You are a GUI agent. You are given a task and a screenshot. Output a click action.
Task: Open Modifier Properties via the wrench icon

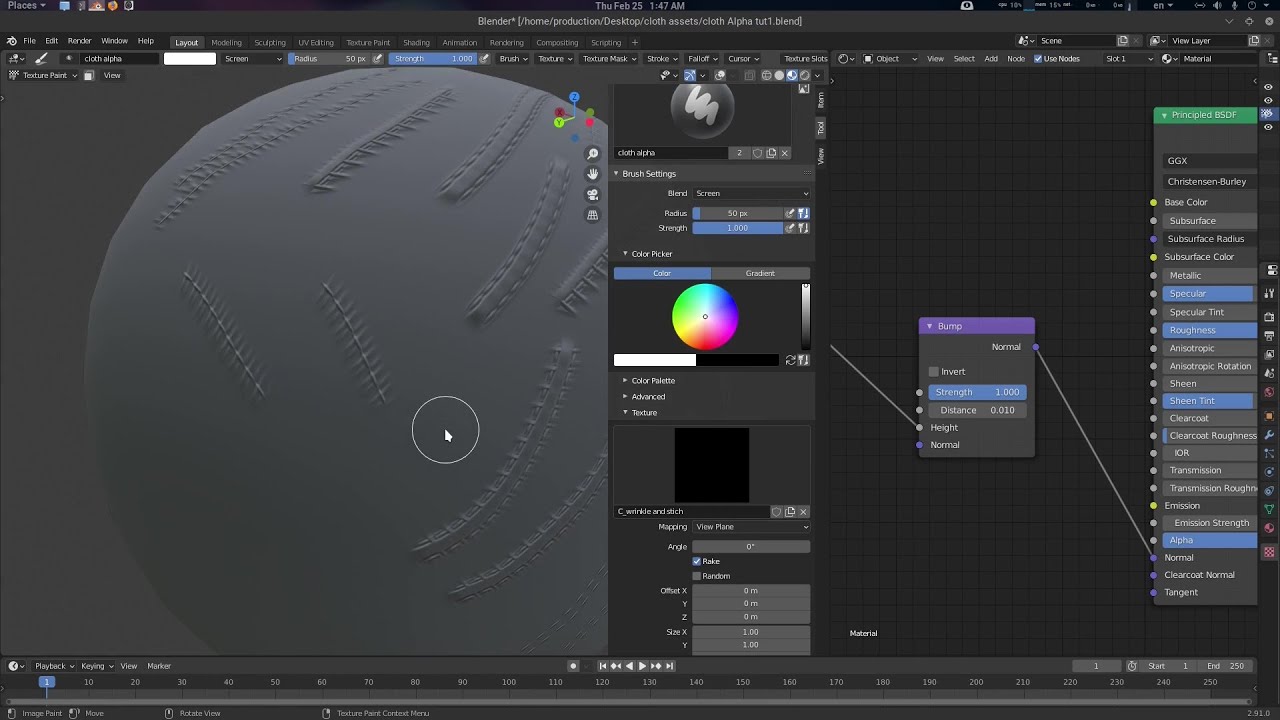1270,434
